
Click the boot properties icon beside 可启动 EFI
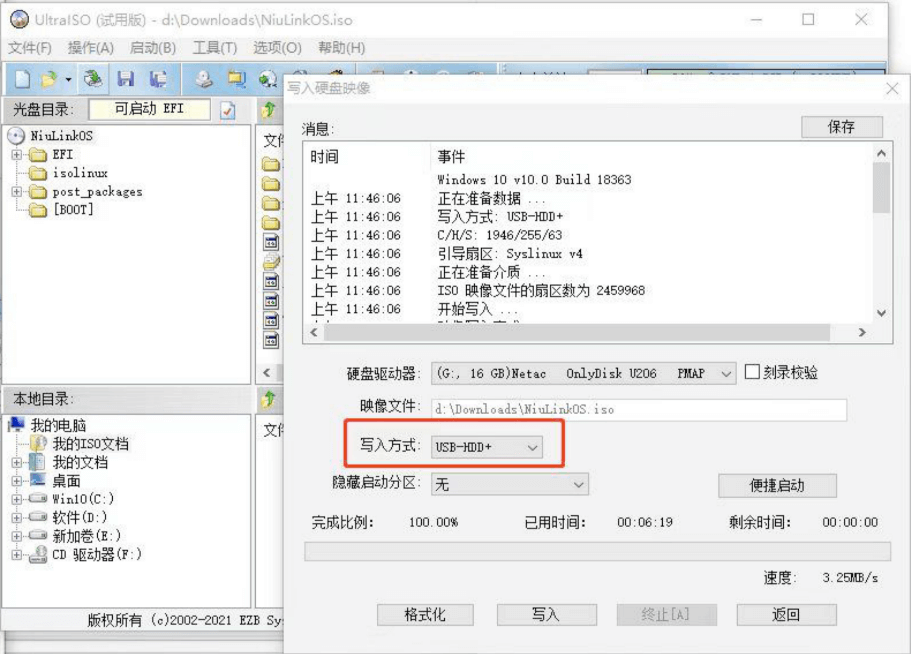point(228,110)
